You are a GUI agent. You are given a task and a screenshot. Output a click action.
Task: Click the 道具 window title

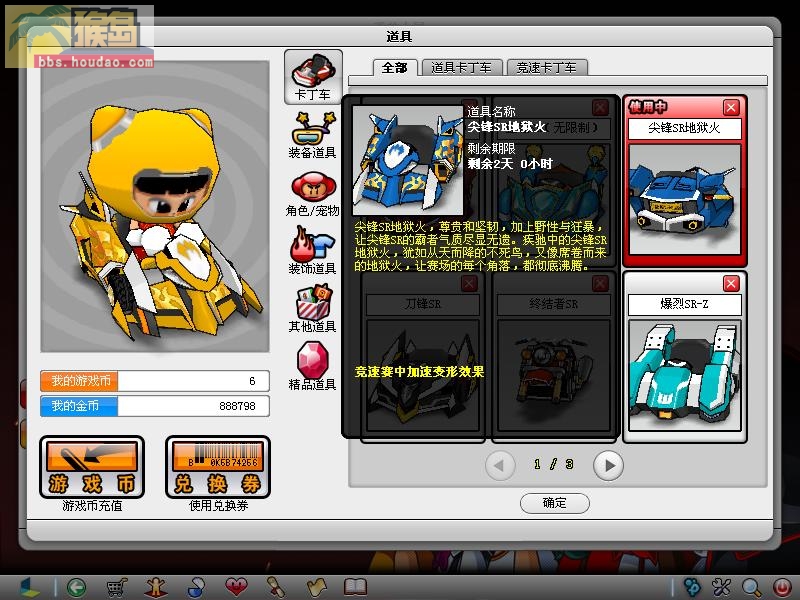[399, 37]
